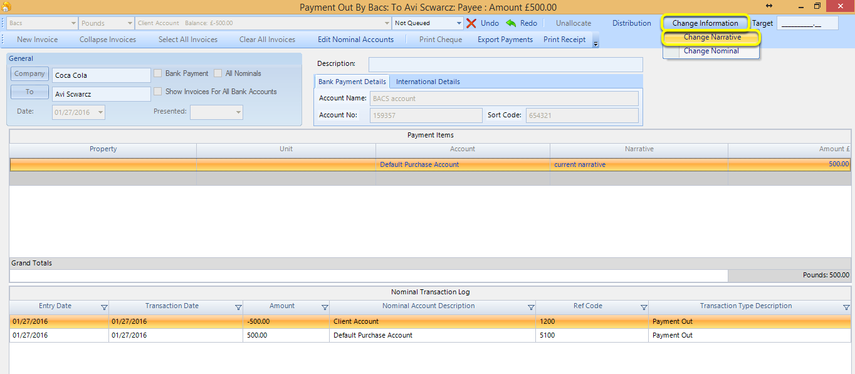Click the green Redo arrow icon

[511, 23]
